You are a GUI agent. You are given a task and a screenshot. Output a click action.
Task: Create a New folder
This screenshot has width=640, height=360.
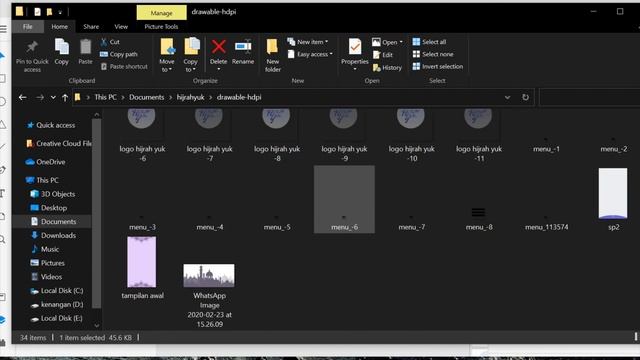[x=273, y=55]
